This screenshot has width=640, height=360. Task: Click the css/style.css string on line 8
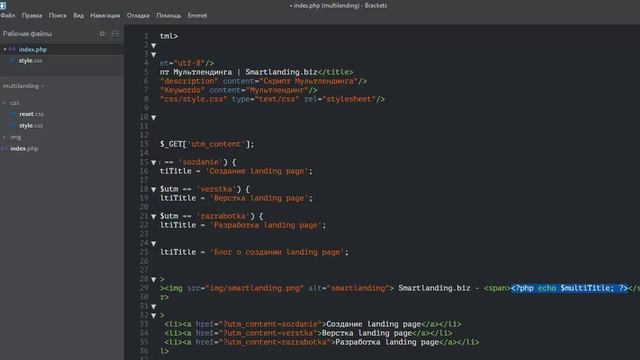point(193,99)
